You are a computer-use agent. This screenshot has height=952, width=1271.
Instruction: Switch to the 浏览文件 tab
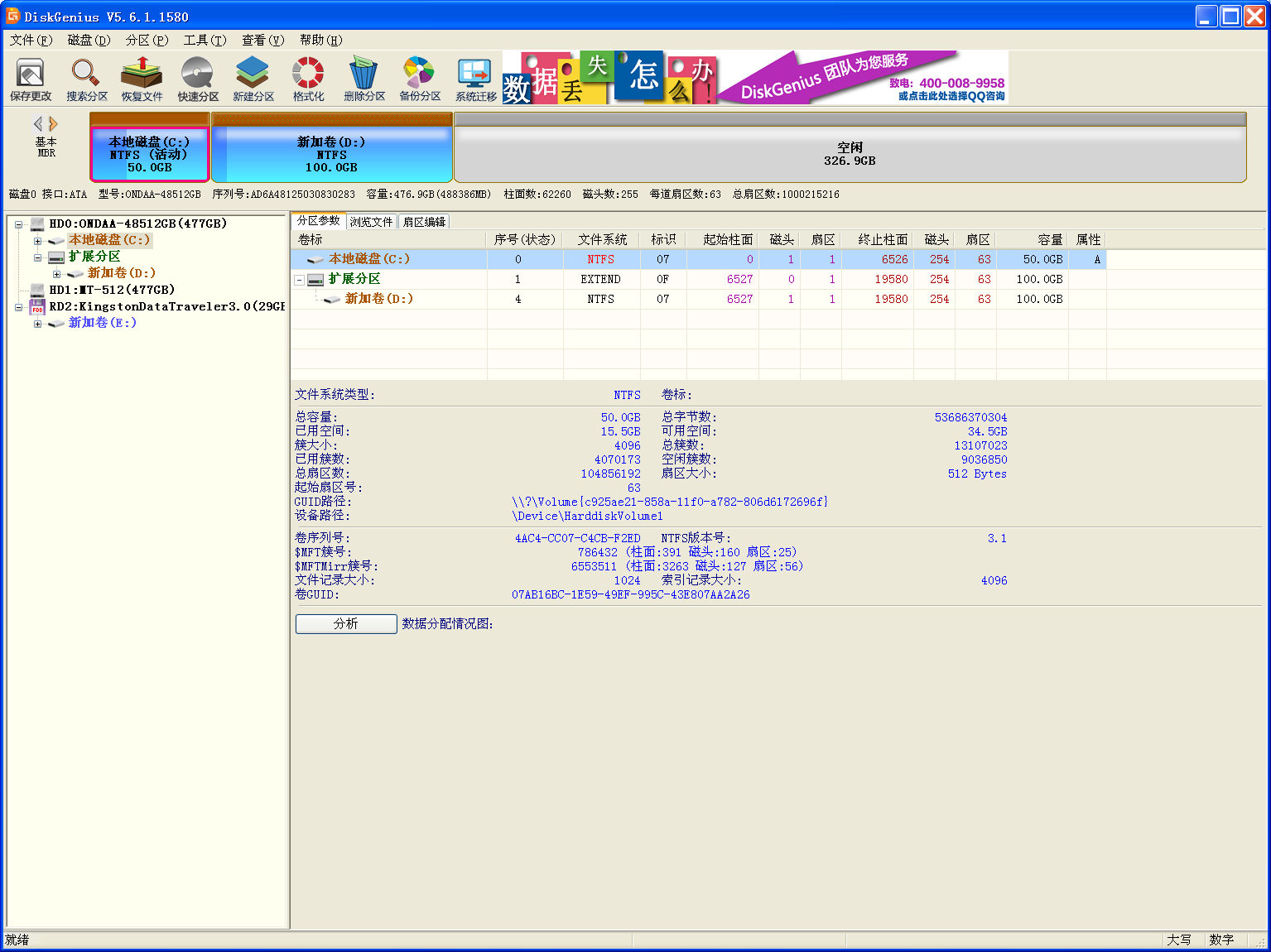[x=371, y=221]
